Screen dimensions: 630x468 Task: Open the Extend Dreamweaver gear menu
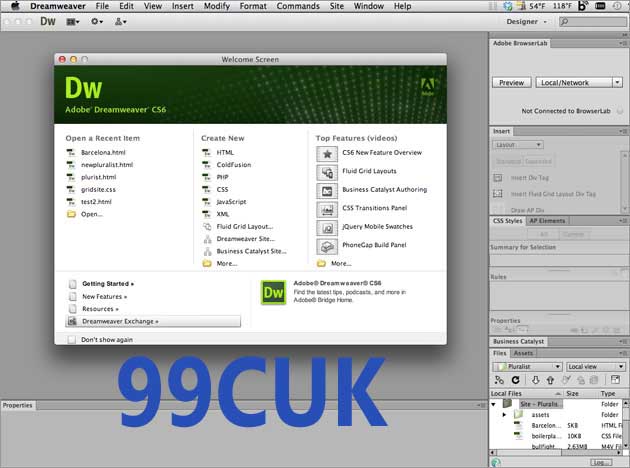coord(97,22)
